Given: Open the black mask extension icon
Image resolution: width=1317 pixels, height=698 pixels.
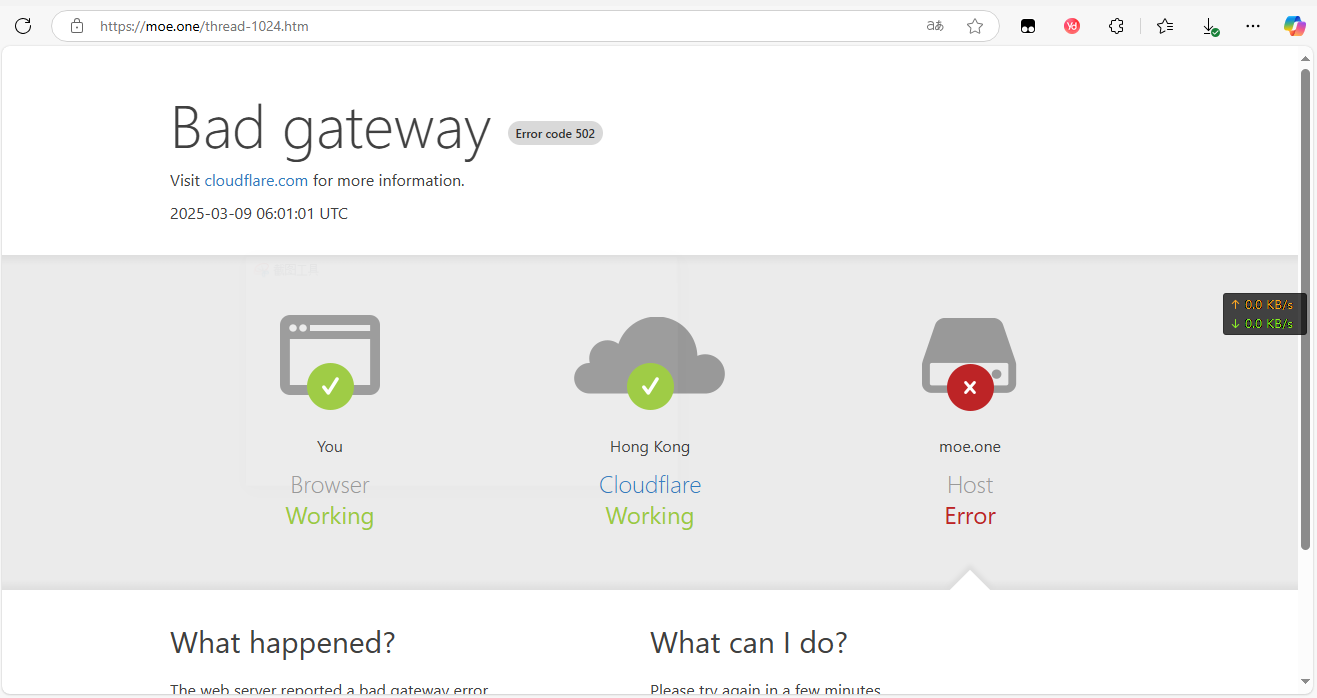Looking at the screenshot, I should pos(1028,26).
